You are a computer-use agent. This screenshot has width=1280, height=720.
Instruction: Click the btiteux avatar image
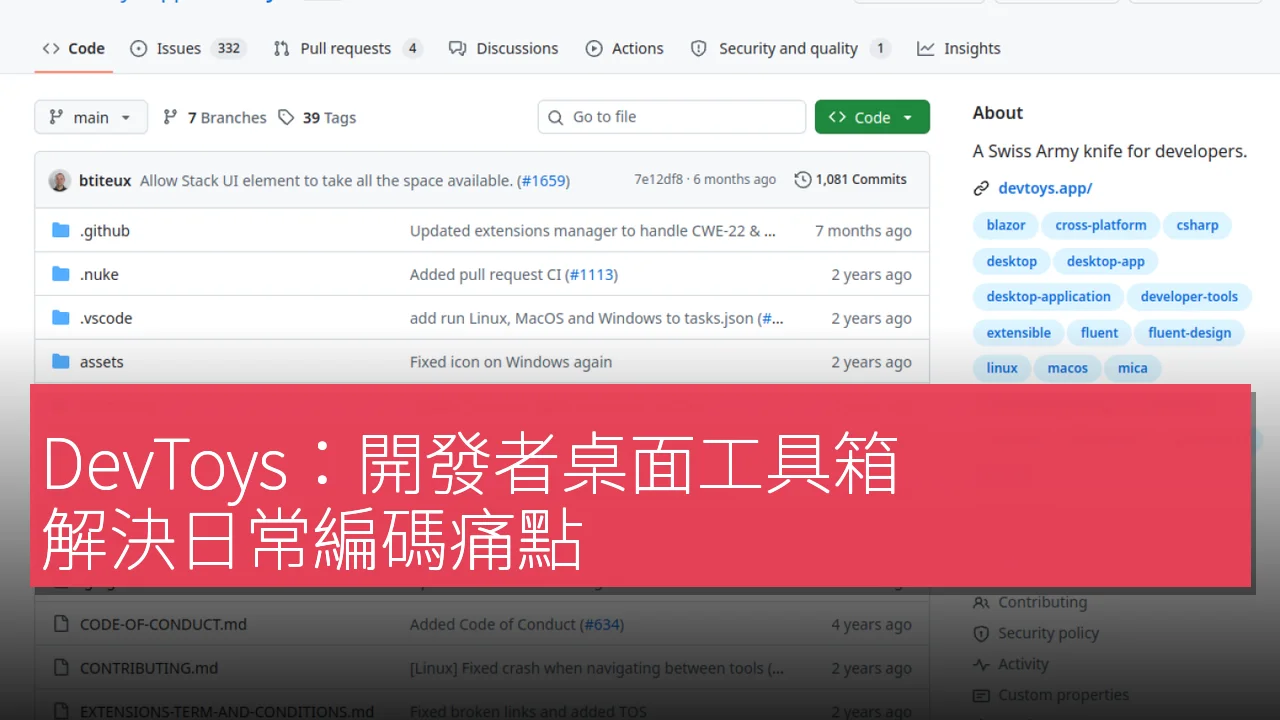point(60,180)
